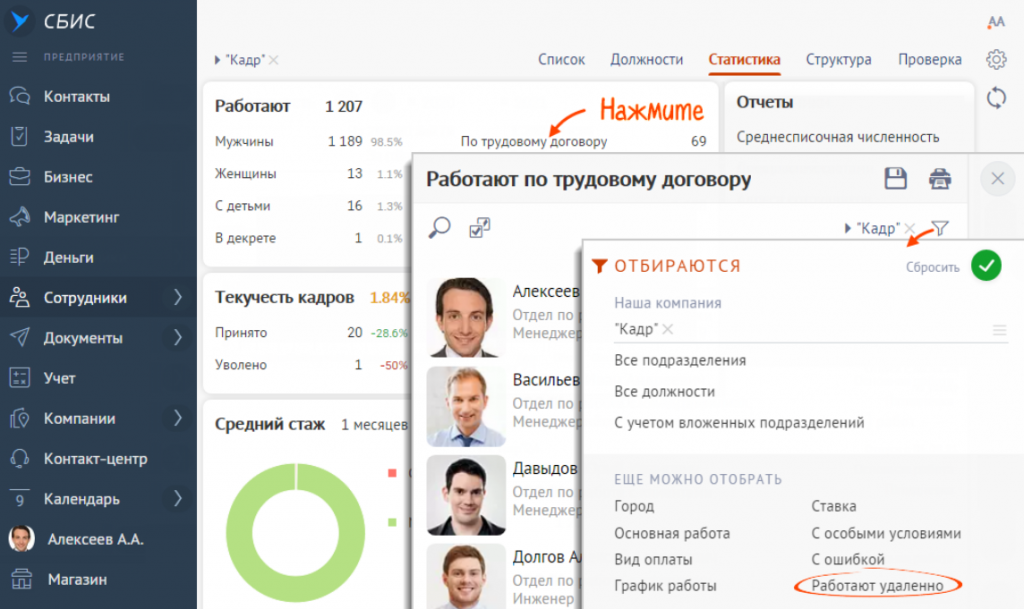Click the Контакт-центр headset icon
Screen dimensions: 1024x609
(20, 459)
